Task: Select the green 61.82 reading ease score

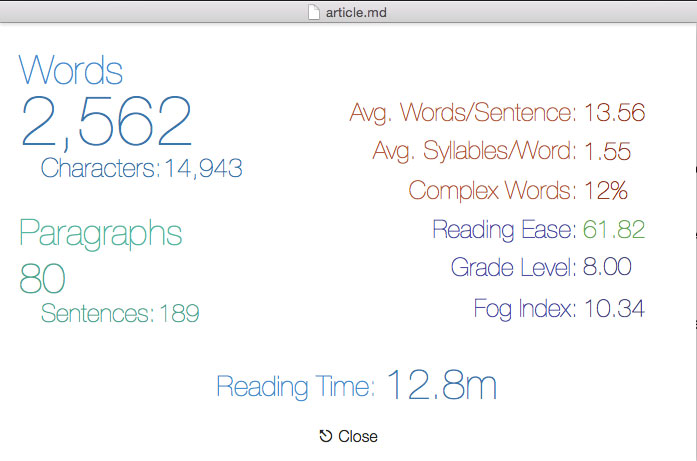Action: click(614, 229)
